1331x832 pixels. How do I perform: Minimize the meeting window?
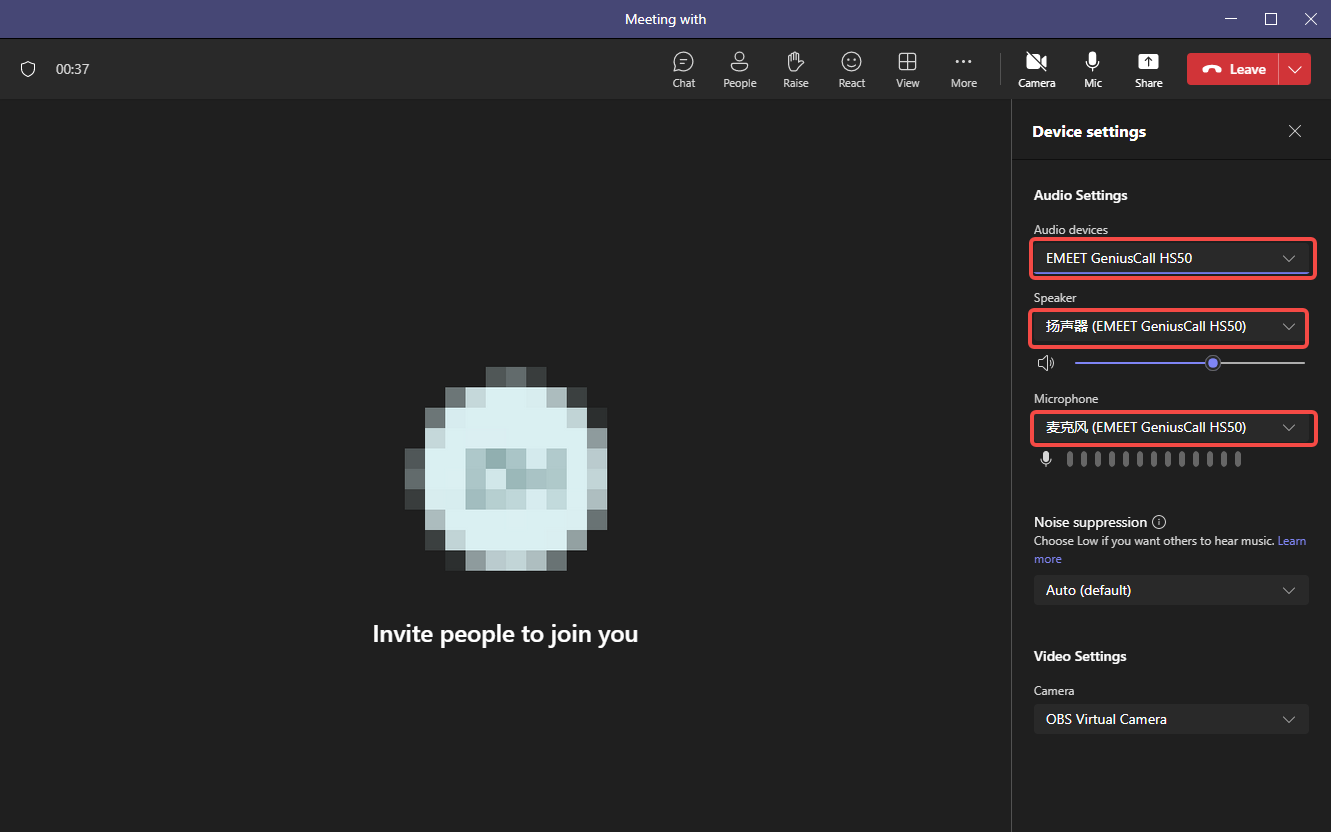click(x=1230, y=19)
